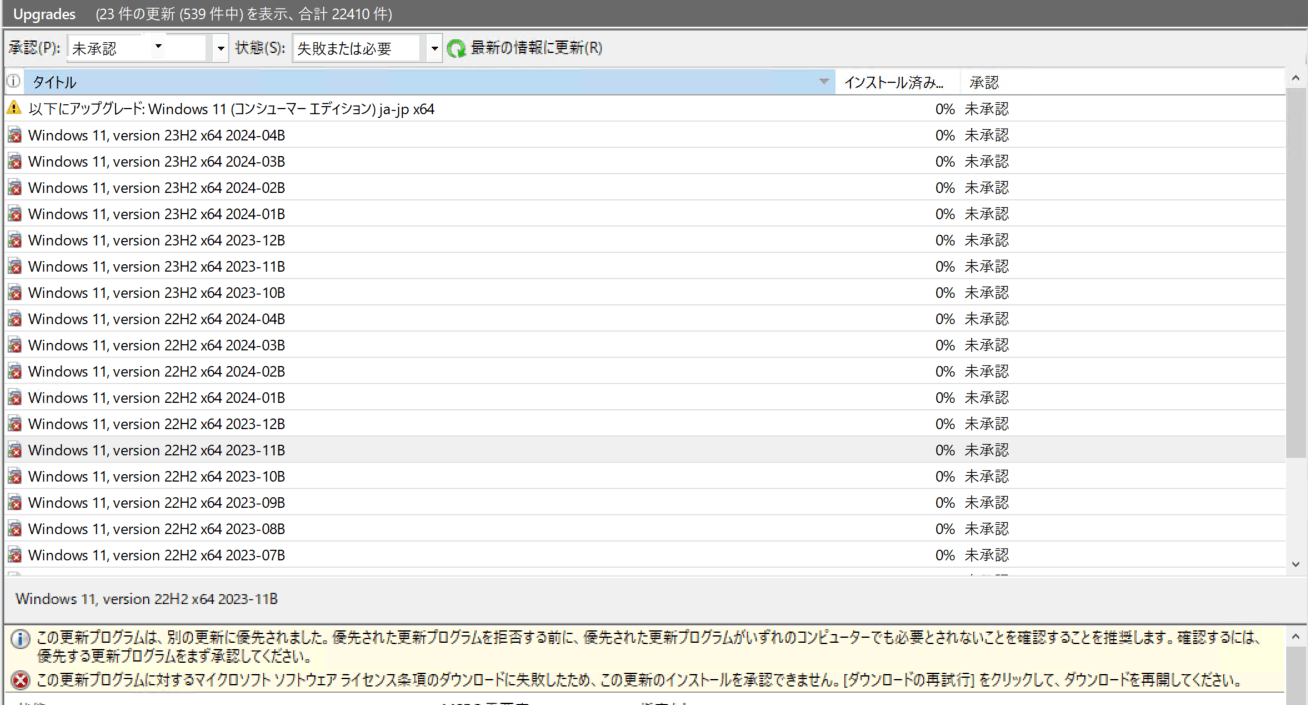Select Windows 11, version 23H2 x64 2023-11B

tap(645, 266)
